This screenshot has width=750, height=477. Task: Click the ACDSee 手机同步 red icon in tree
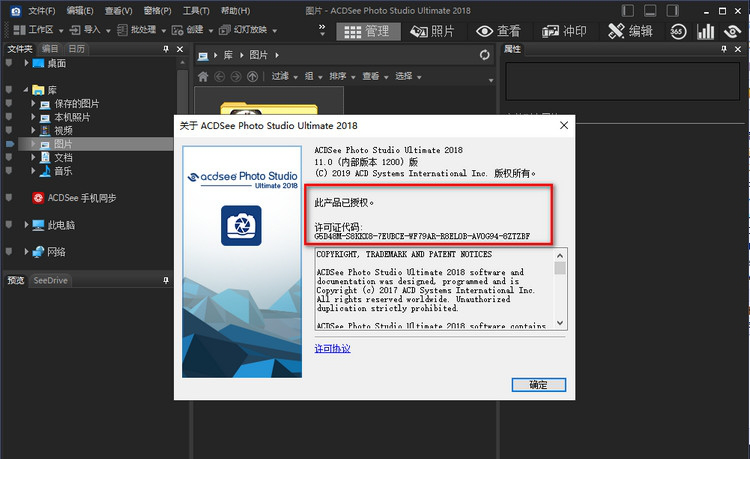[x=38, y=198]
